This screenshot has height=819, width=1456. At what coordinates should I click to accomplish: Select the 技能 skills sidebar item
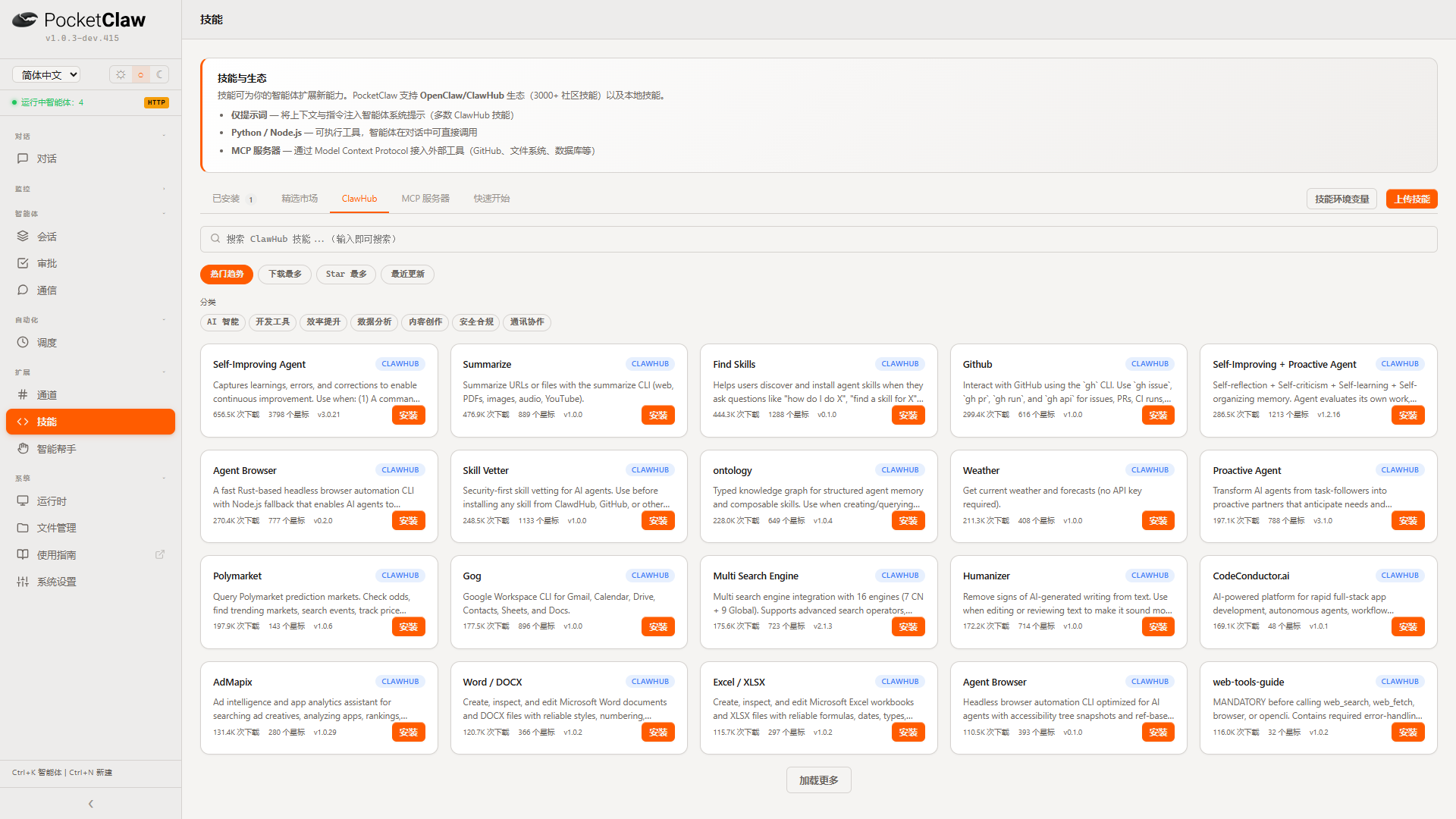[90, 422]
